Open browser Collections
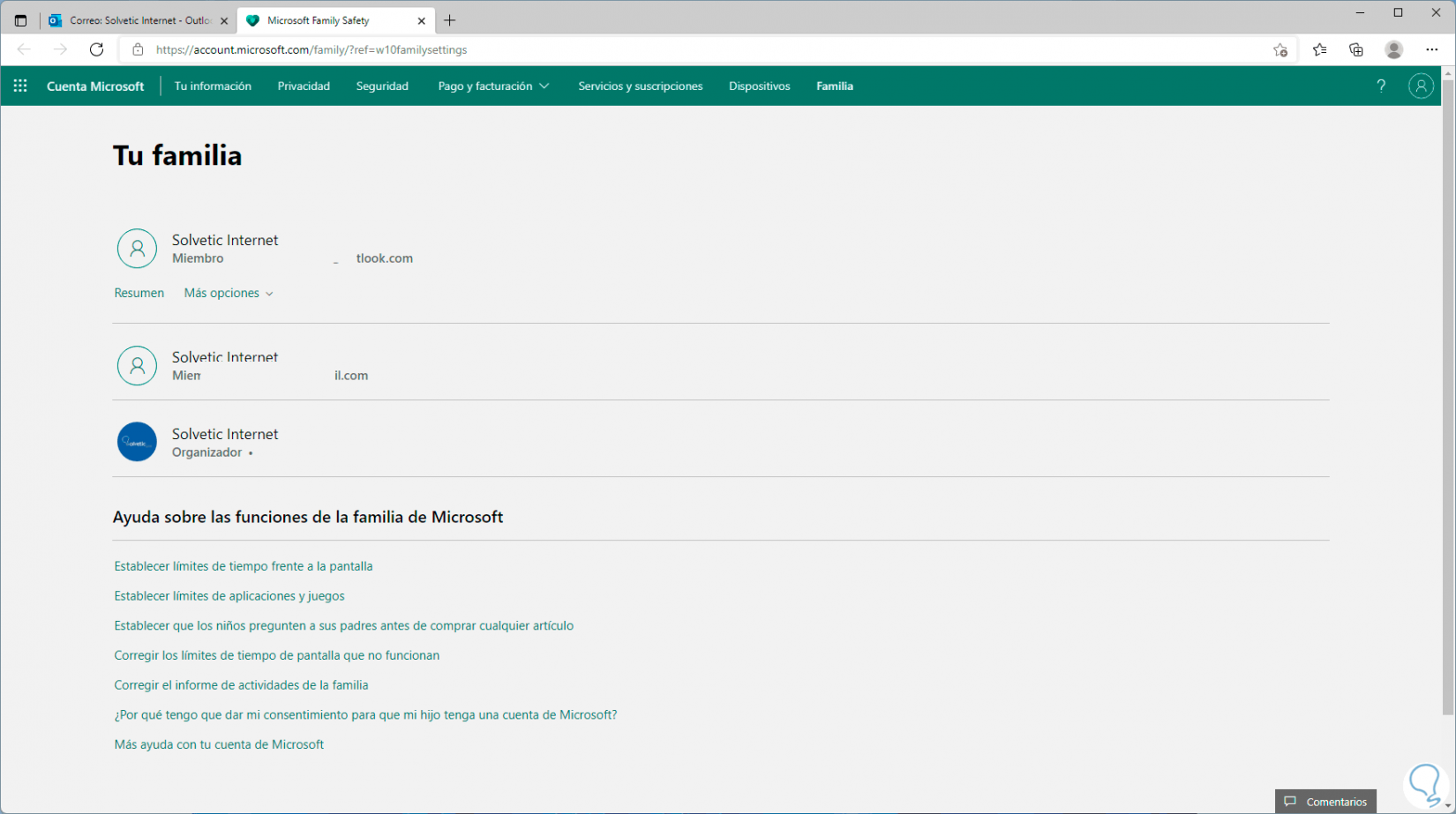Screen dimensions: 1456x814 1356,49
